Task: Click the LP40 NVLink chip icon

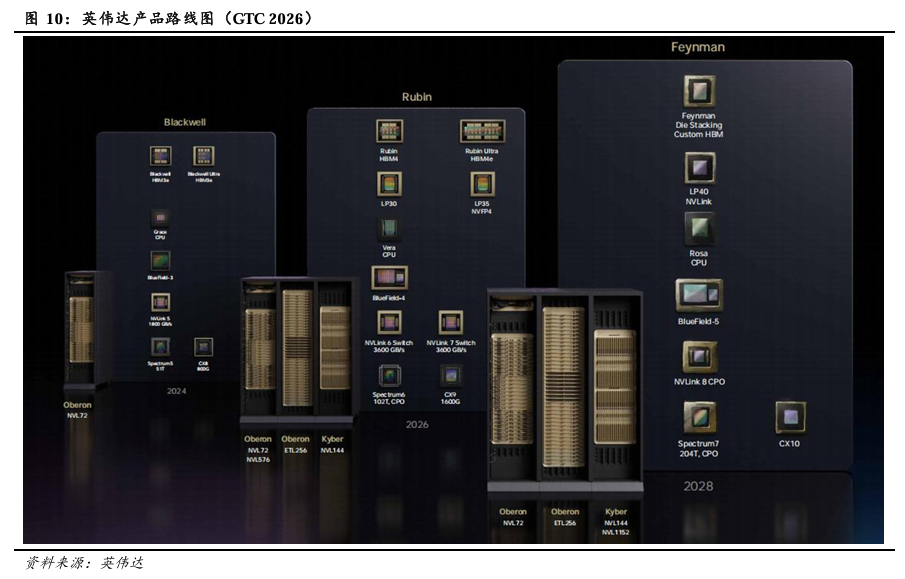Action: click(699, 168)
